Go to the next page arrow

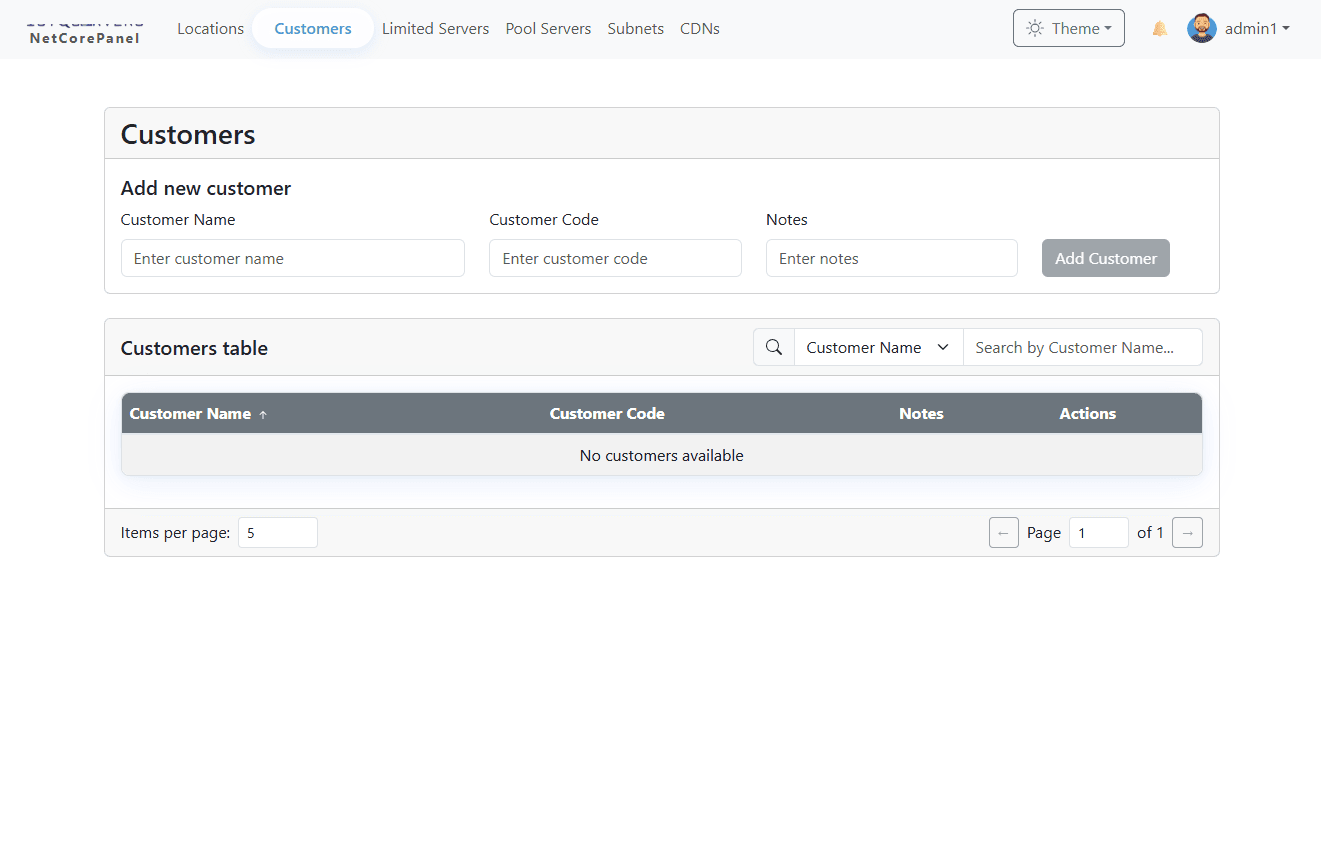coord(1187,533)
